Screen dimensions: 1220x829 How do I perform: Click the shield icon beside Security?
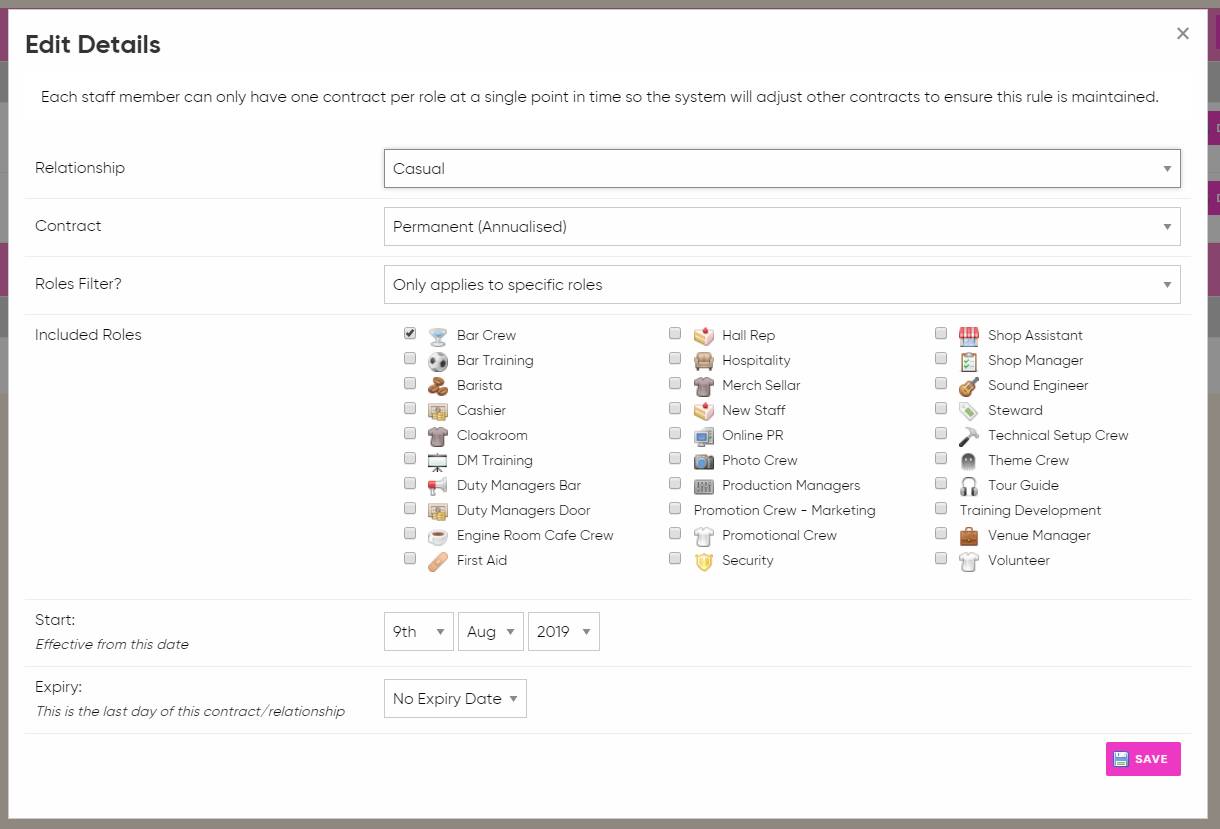coord(704,561)
